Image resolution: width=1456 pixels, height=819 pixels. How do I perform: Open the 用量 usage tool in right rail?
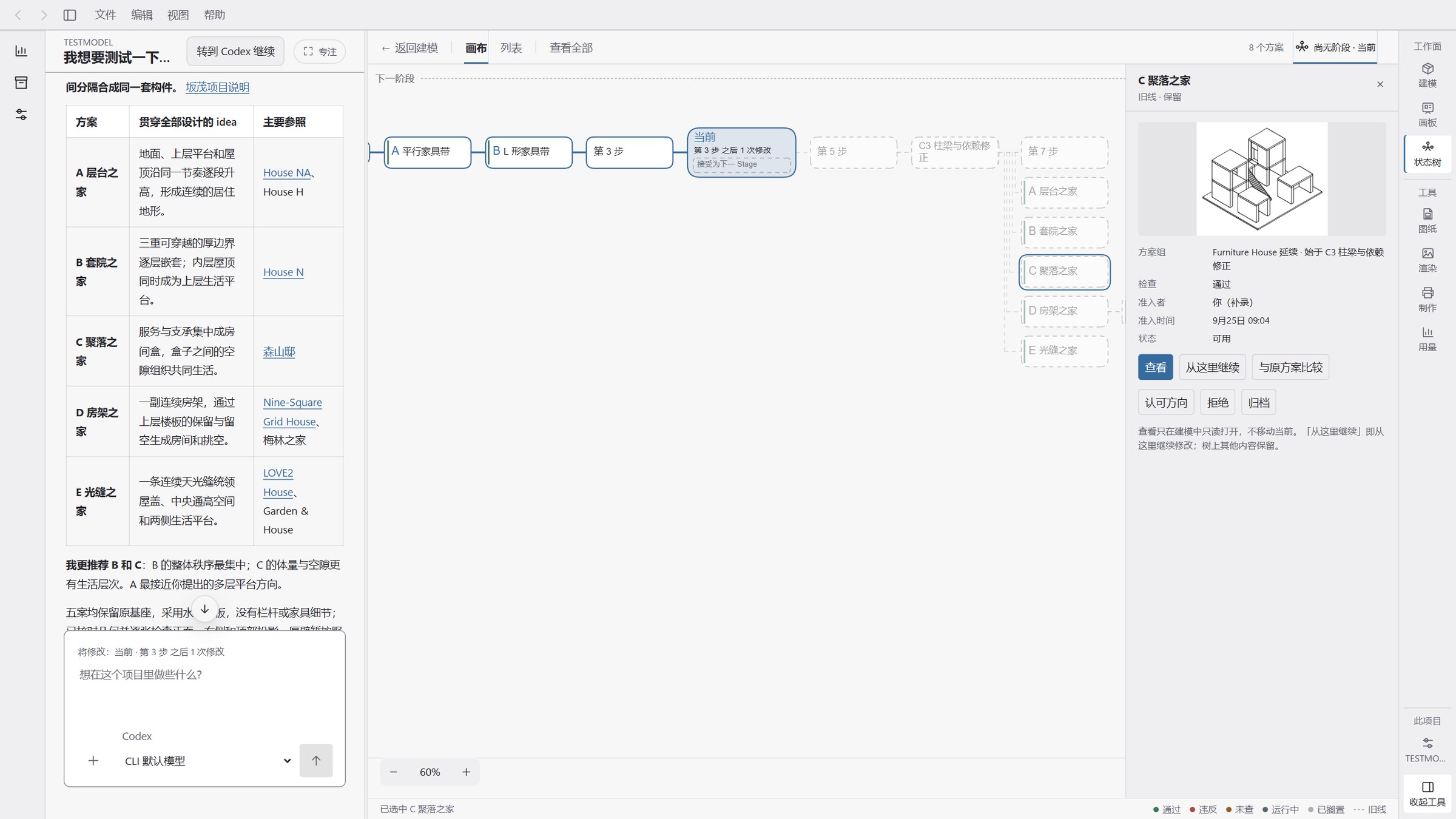[x=1427, y=339]
